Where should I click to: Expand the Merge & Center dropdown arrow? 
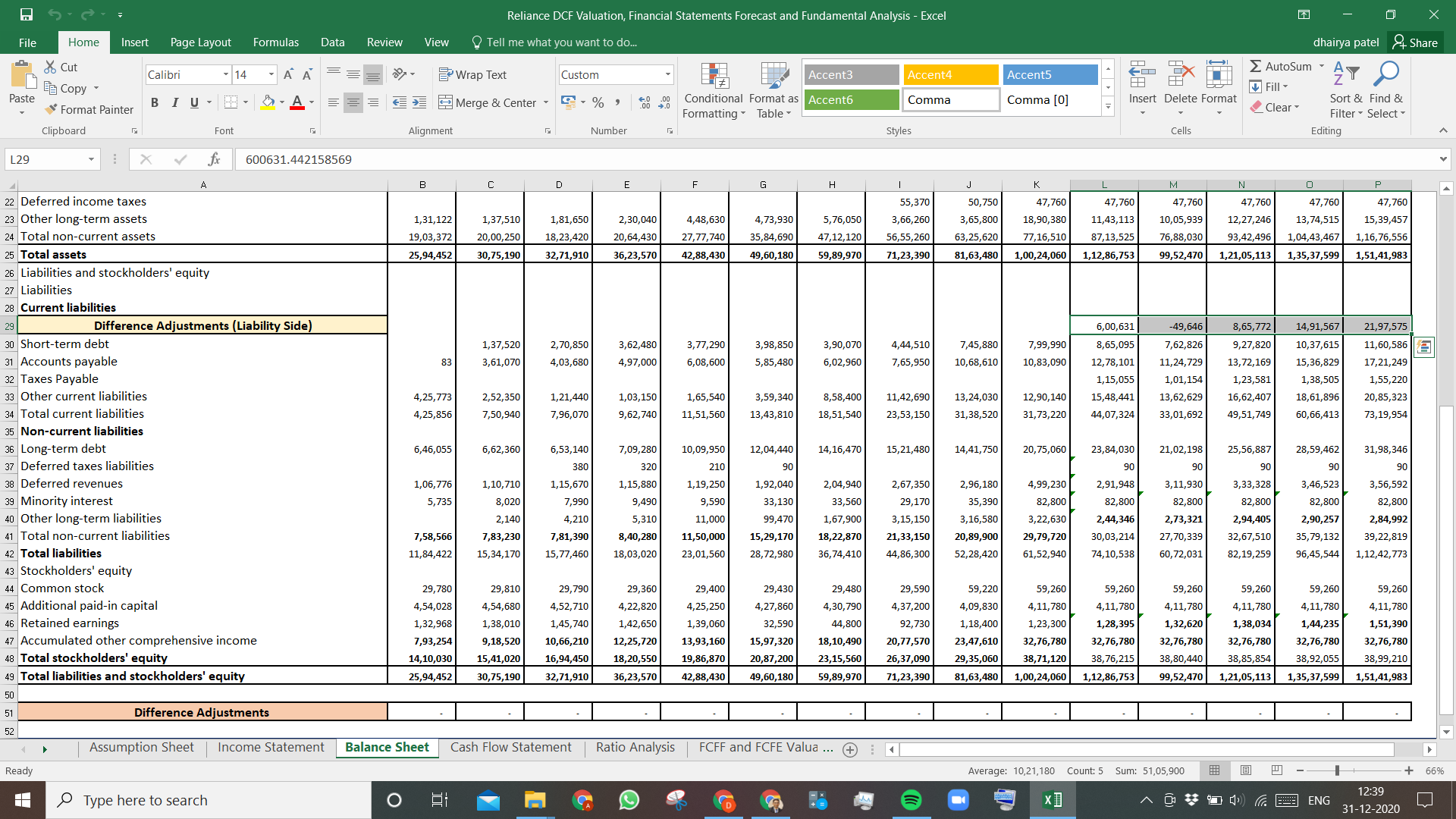546,102
